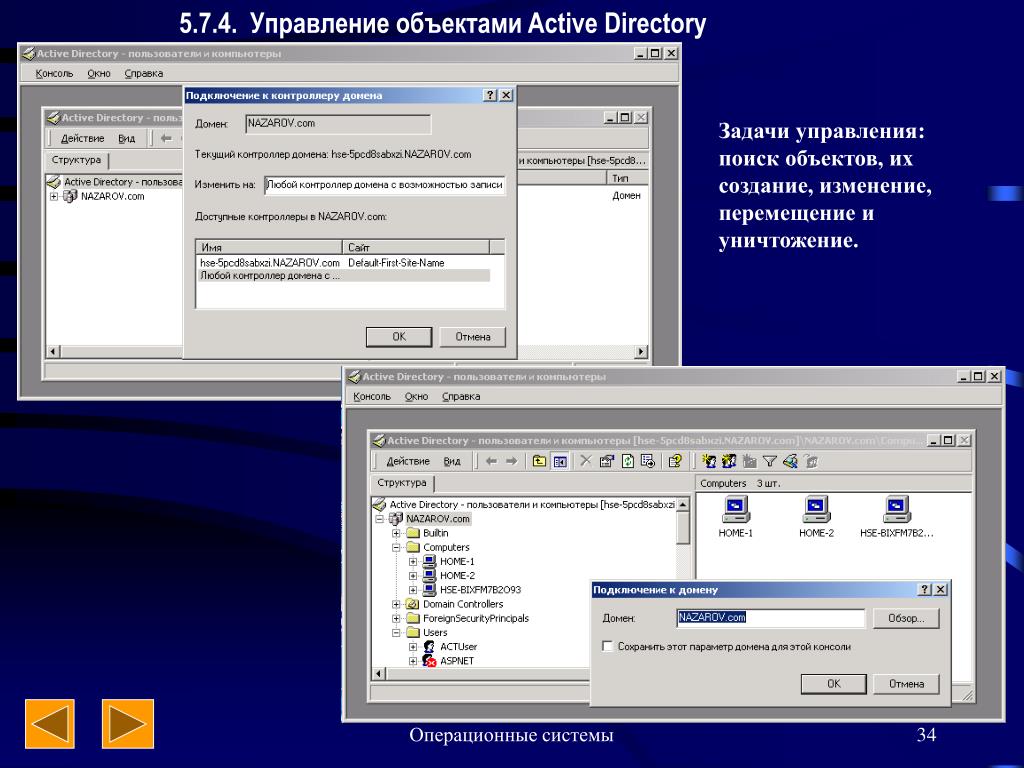Click the Refresh toolbar icon
1024x768 pixels.
coord(628,461)
